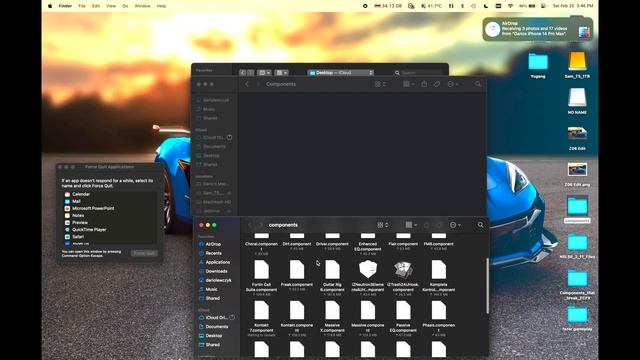Open tags in the middle Components window
Screen dimensions: 640x360
437,84
